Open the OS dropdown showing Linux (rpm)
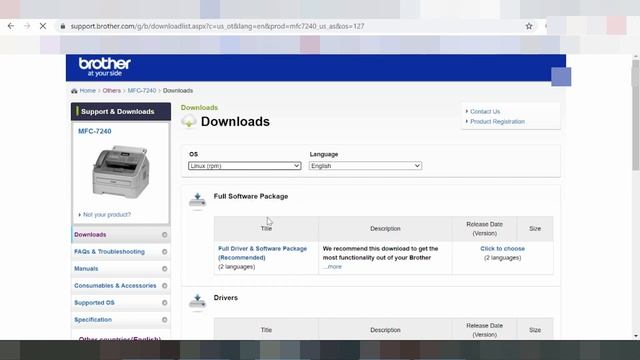640x360 pixels. [244, 166]
